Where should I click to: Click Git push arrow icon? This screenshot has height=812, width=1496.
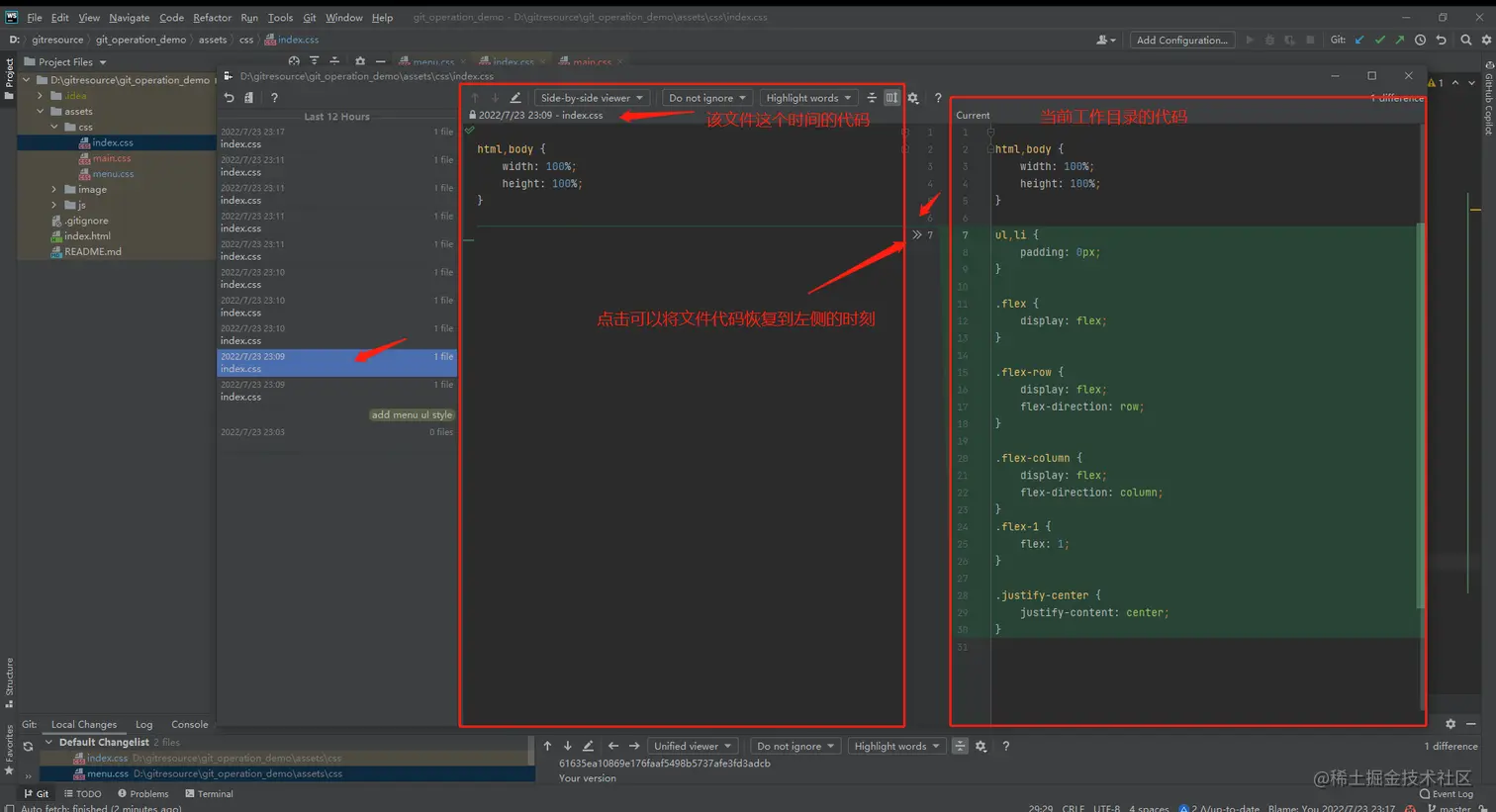coord(1399,40)
